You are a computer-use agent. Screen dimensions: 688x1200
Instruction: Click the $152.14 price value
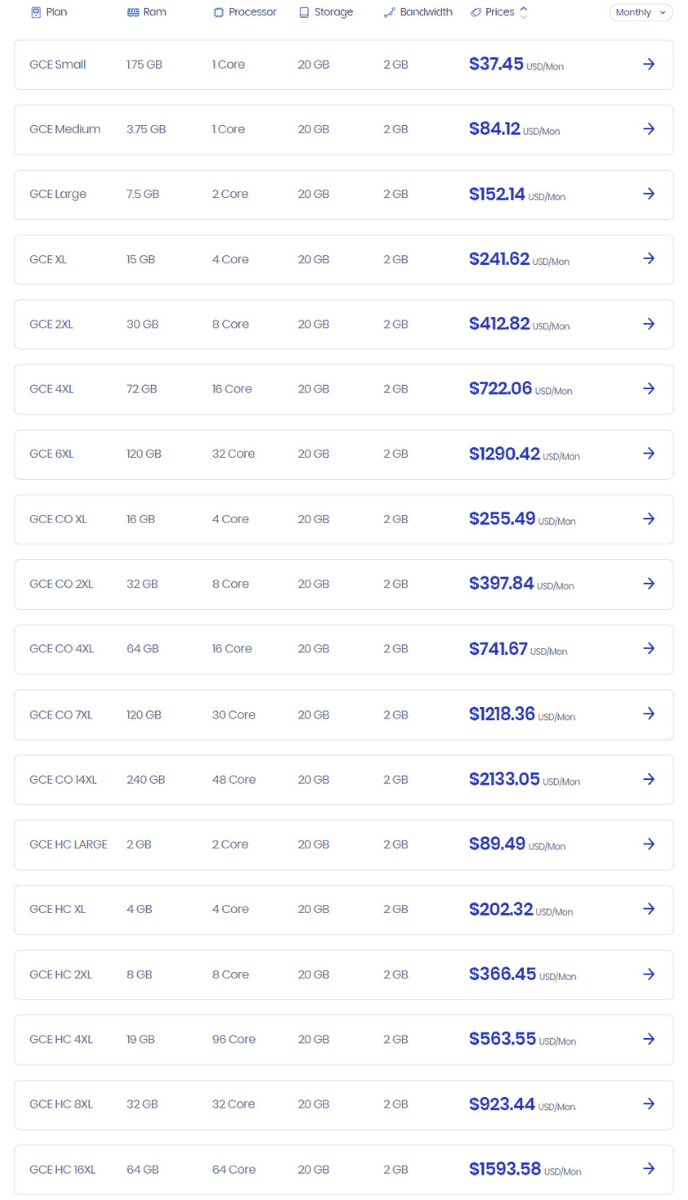[497, 194]
